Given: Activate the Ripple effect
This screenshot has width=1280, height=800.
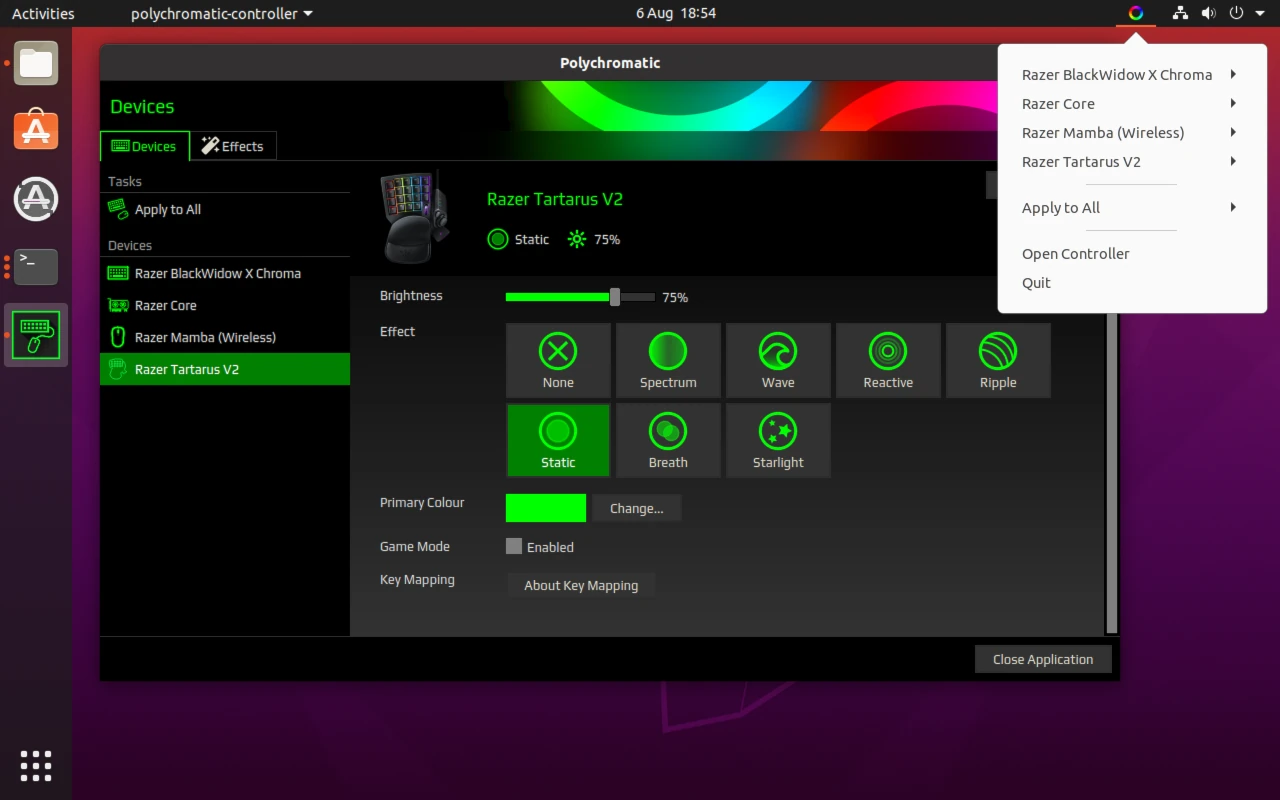Looking at the screenshot, I should [x=998, y=360].
